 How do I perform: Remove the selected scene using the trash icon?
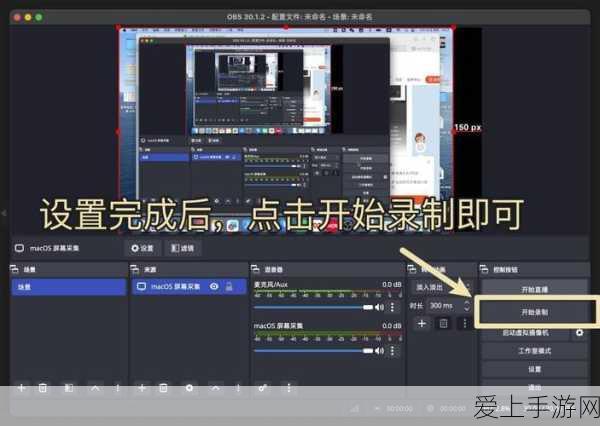coord(43,388)
